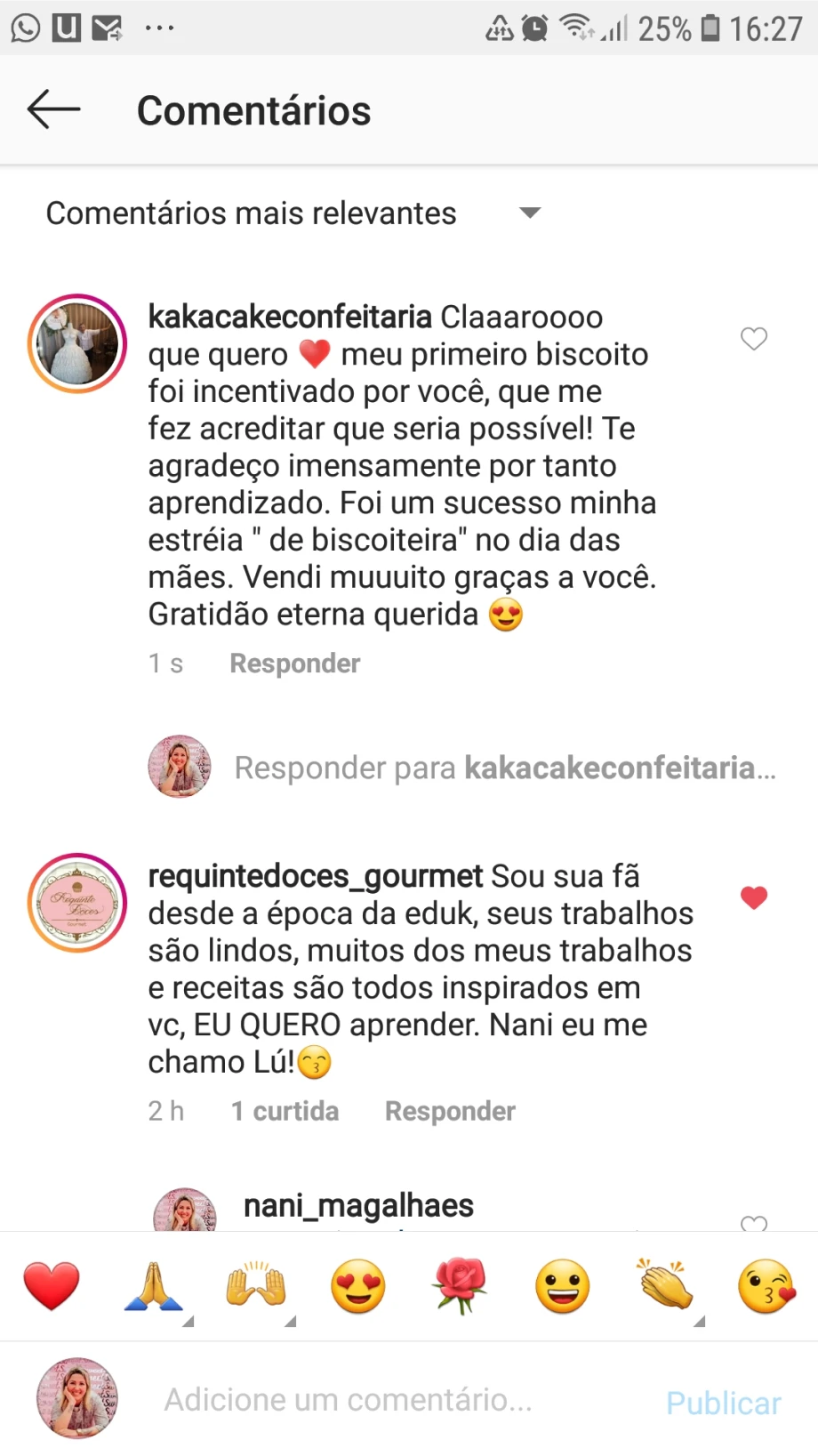View likes on '1 curtida'
The height and width of the screenshot is (1456, 818).
[285, 1111]
